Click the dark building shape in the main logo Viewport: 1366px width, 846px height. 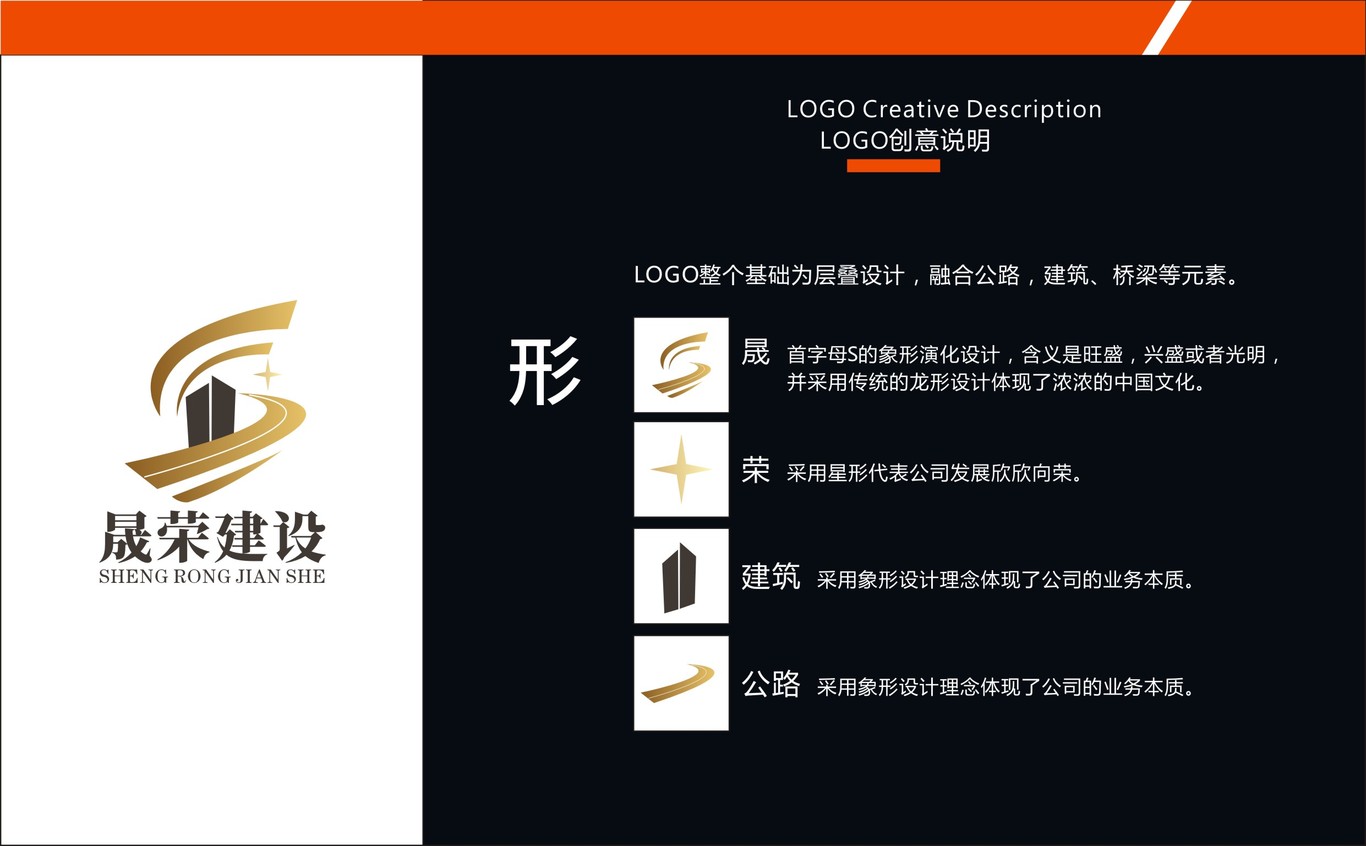pyautogui.click(x=212, y=412)
